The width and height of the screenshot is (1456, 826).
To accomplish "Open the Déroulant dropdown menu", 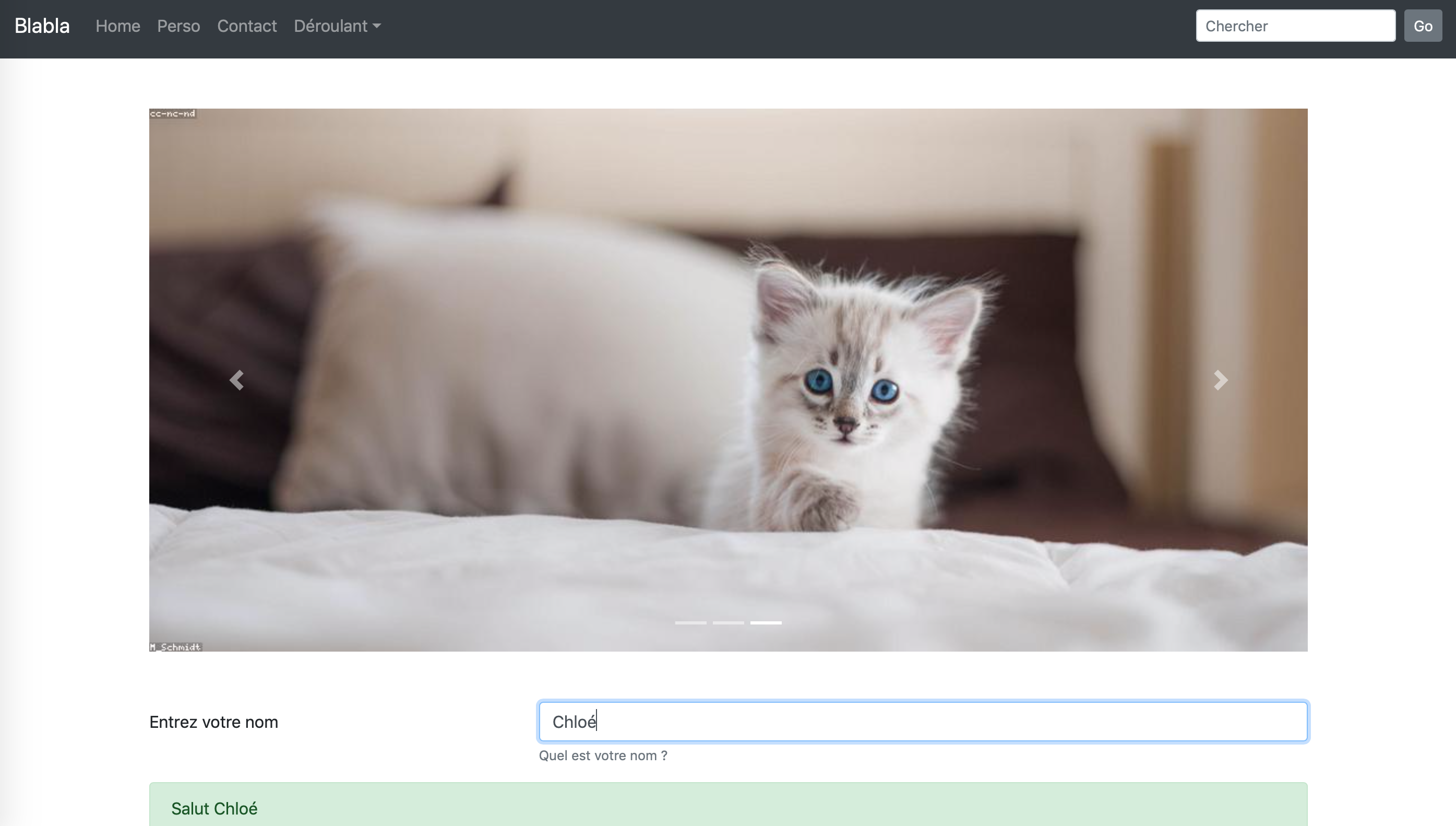I will click(x=331, y=26).
